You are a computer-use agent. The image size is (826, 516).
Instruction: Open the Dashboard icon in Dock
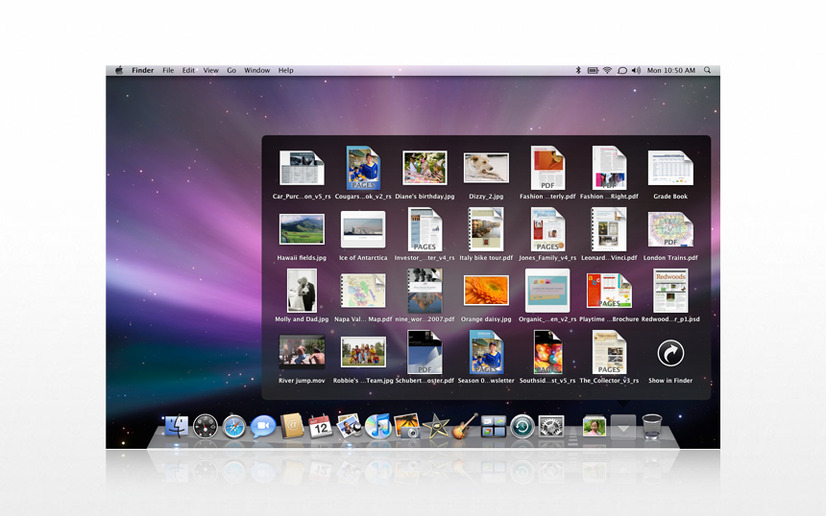pos(205,426)
